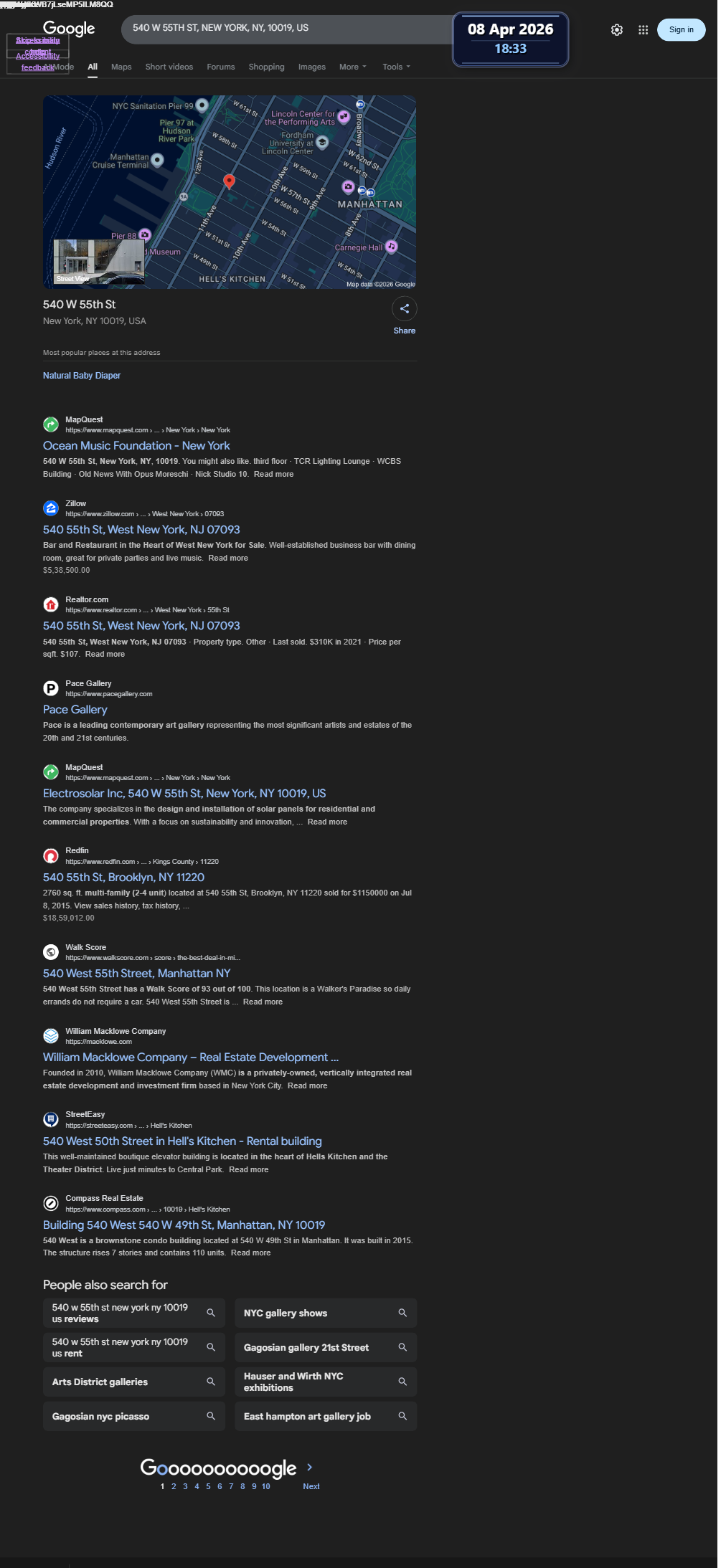726x1568 pixels.
Task: Click search icon beside NYC gallery shows
Action: click(x=402, y=1313)
